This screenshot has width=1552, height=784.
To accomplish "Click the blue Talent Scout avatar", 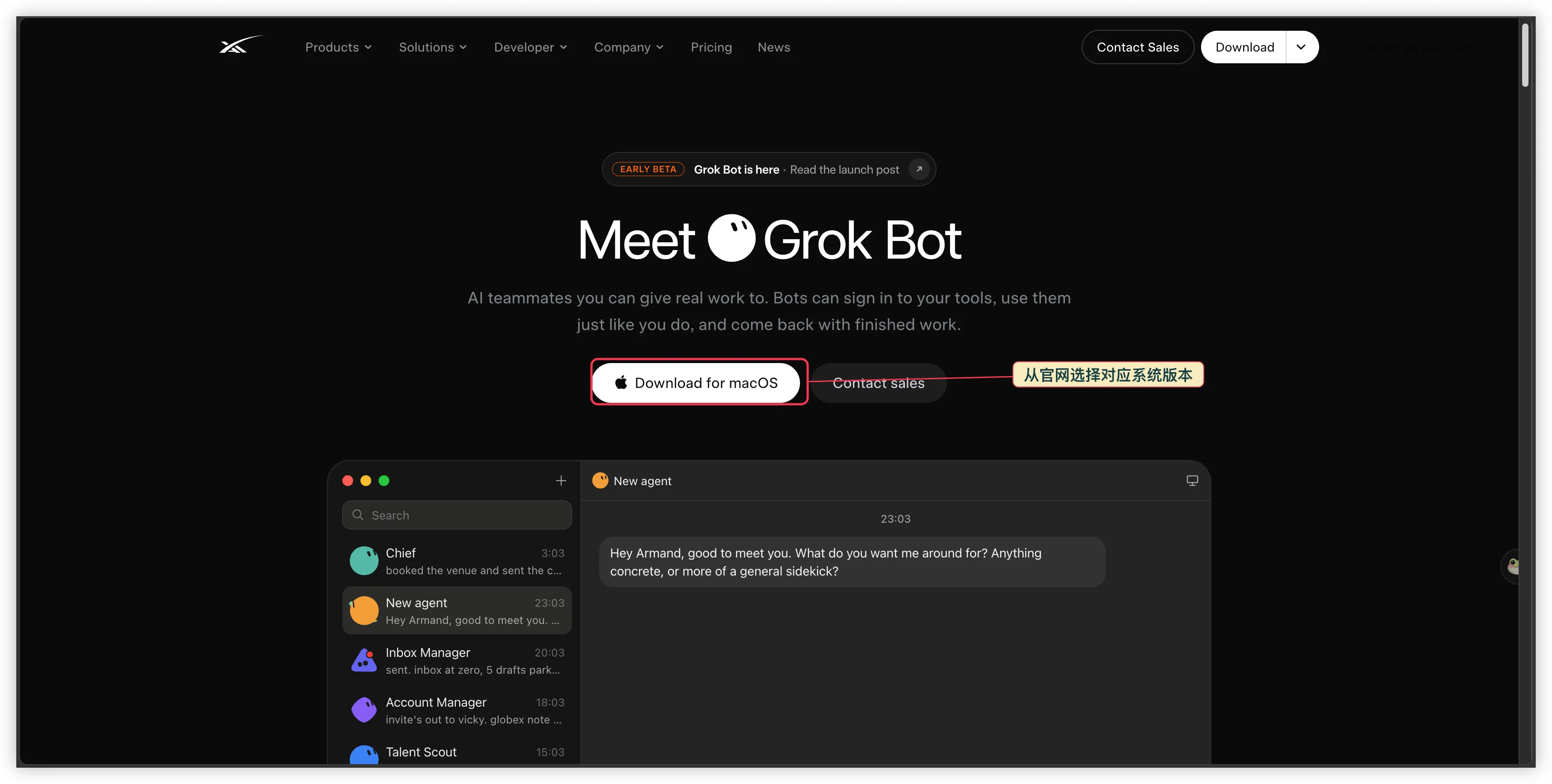I will pos(364,755).
